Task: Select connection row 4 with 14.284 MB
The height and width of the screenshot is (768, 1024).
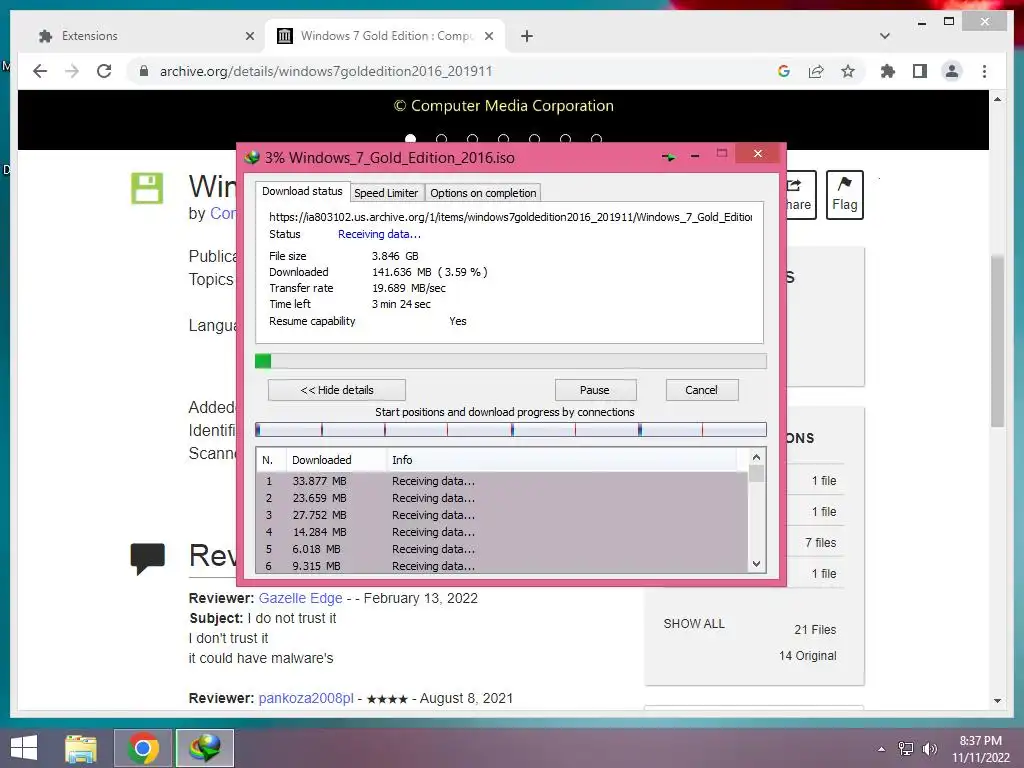Action: (x=502, y=532)
